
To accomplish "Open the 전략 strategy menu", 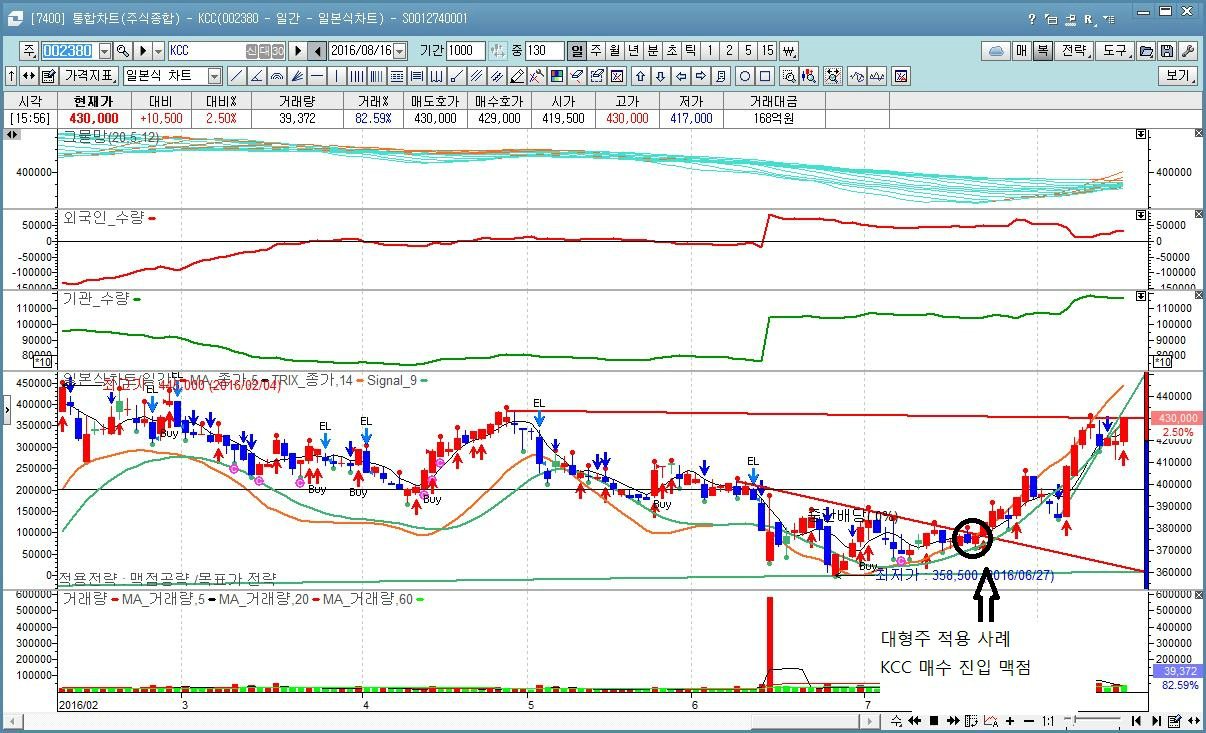I will tap(1075, 51).
